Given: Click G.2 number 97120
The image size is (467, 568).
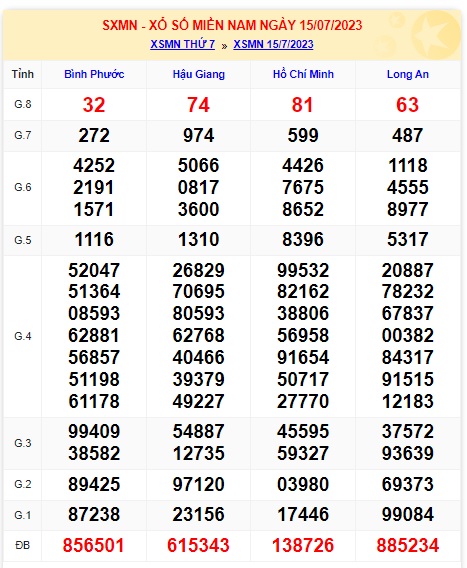Looking at the screenshot, I should click(199, 484).
